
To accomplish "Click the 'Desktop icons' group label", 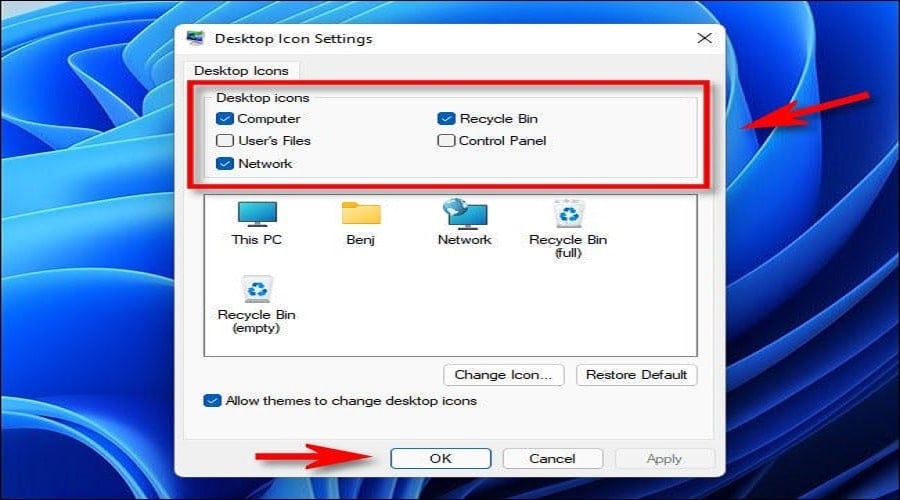I will click(263, 98).
